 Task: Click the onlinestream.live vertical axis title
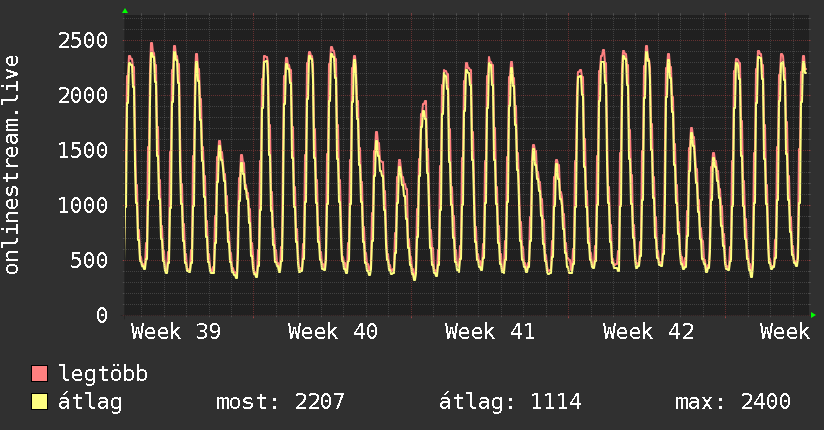pos(11,165)
